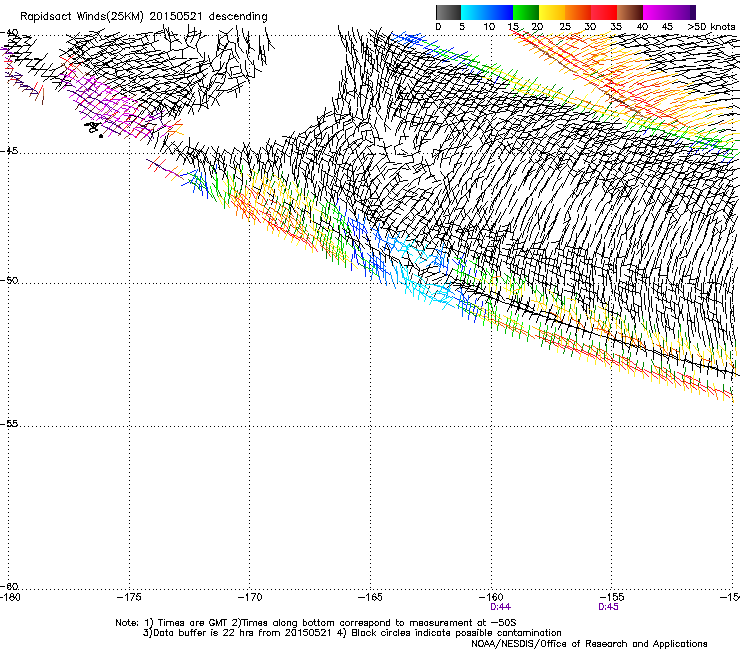Click the '25' knots legend label

[x=565, y=26]
